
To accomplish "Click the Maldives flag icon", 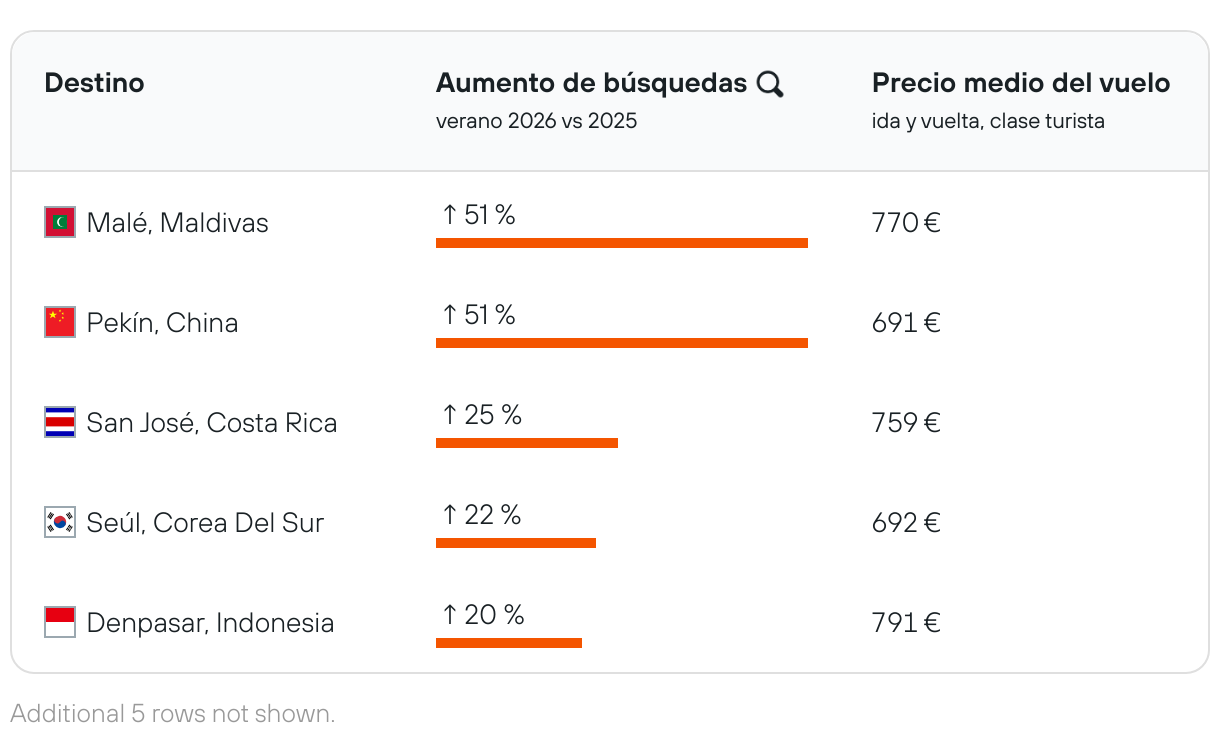I will click(60, 222).
